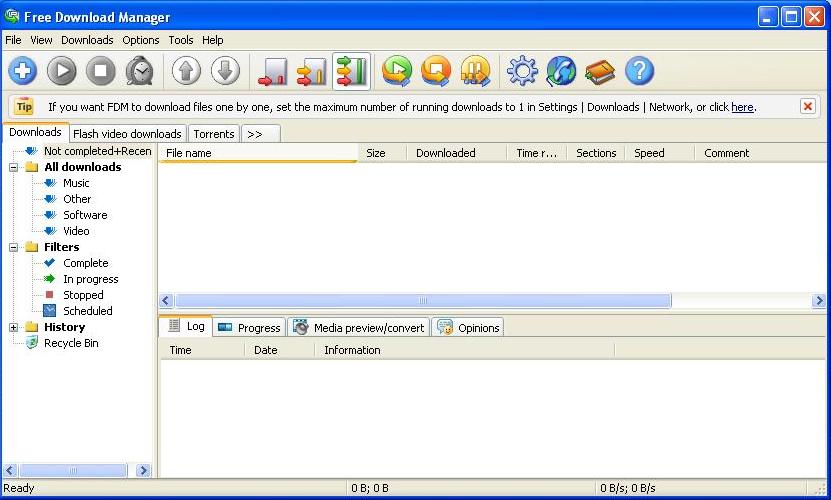Viewport: 831px width, 500px height.
Task: Switch to the Torrents tab
Action: click(214, 134)
